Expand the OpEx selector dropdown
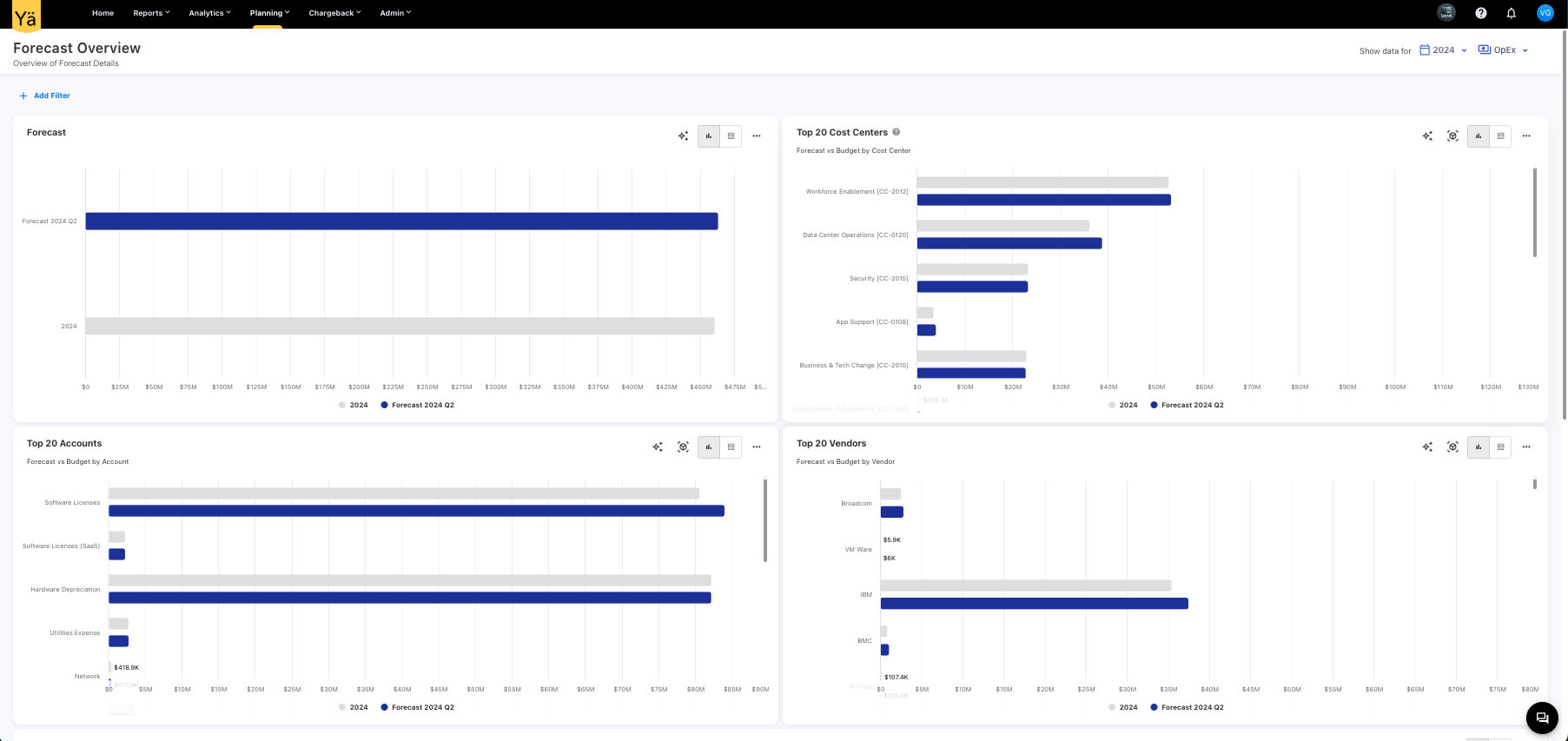This screenshot has height=741, width=1568. 1504,50
